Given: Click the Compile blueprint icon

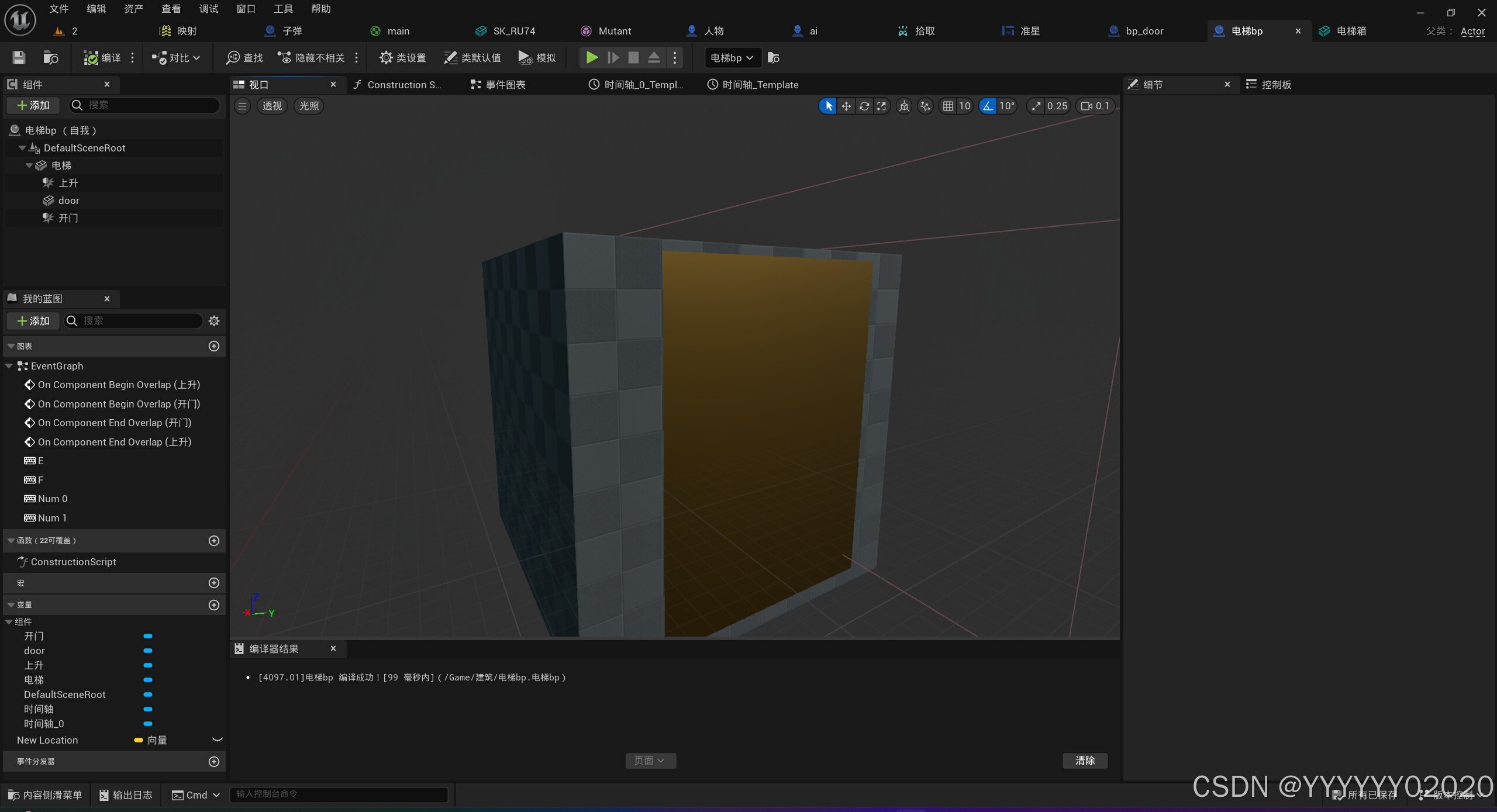Looking at the screenshot, I should (91, 58).
